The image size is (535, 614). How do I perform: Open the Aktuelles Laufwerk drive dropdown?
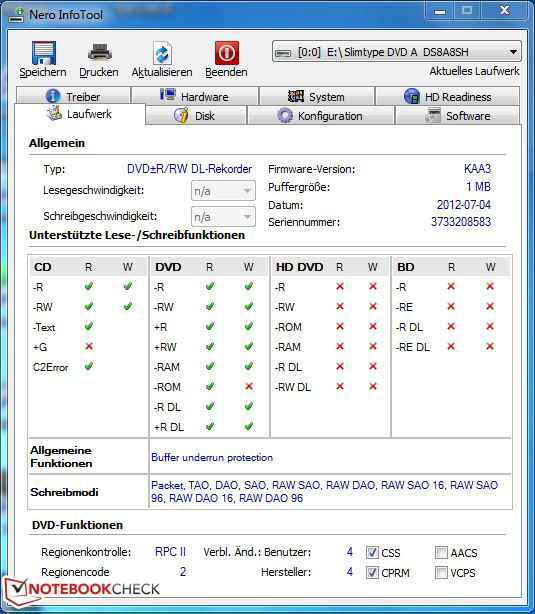coord(397,52)
